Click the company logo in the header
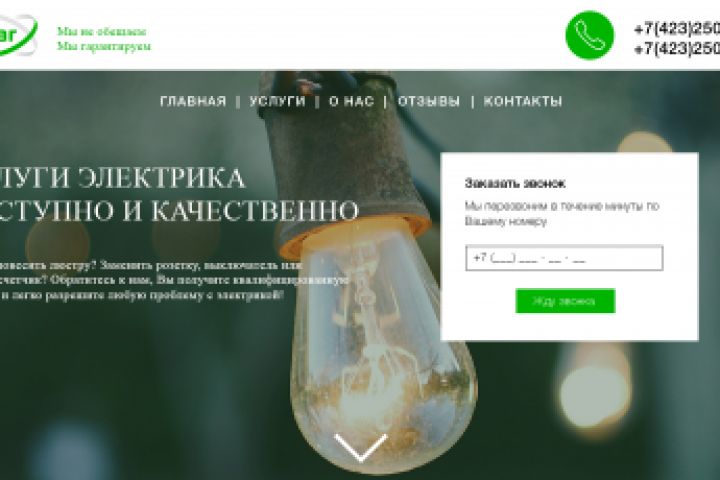Viewport: 720px width, 480px height. (x=17, y=35)
